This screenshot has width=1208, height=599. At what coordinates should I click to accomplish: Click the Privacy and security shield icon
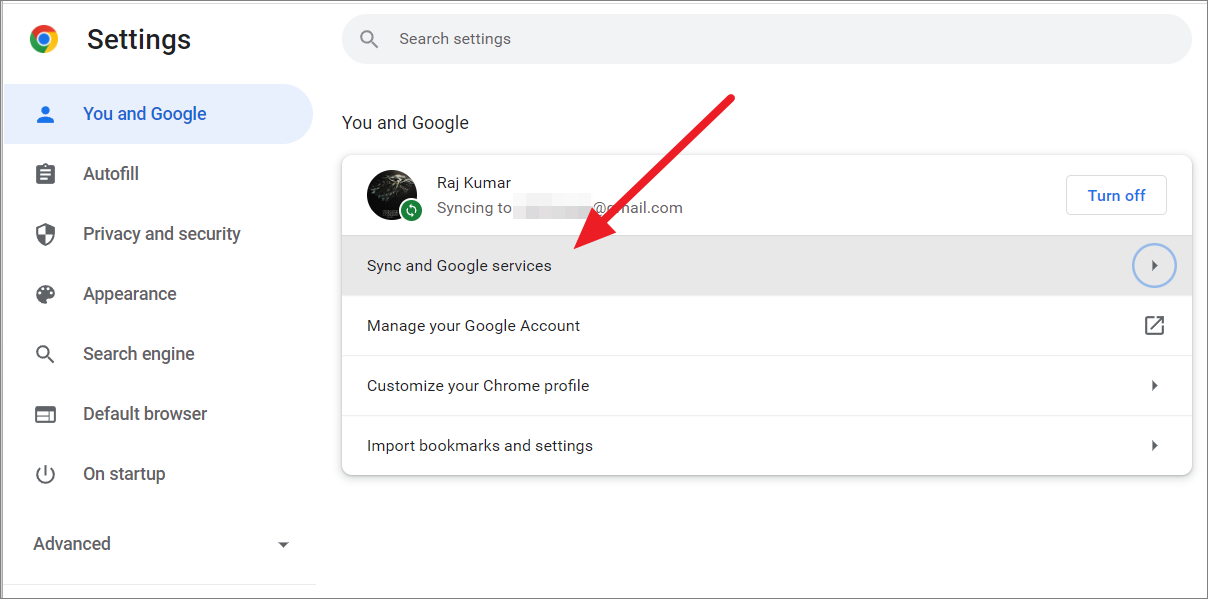coord(45,234)
